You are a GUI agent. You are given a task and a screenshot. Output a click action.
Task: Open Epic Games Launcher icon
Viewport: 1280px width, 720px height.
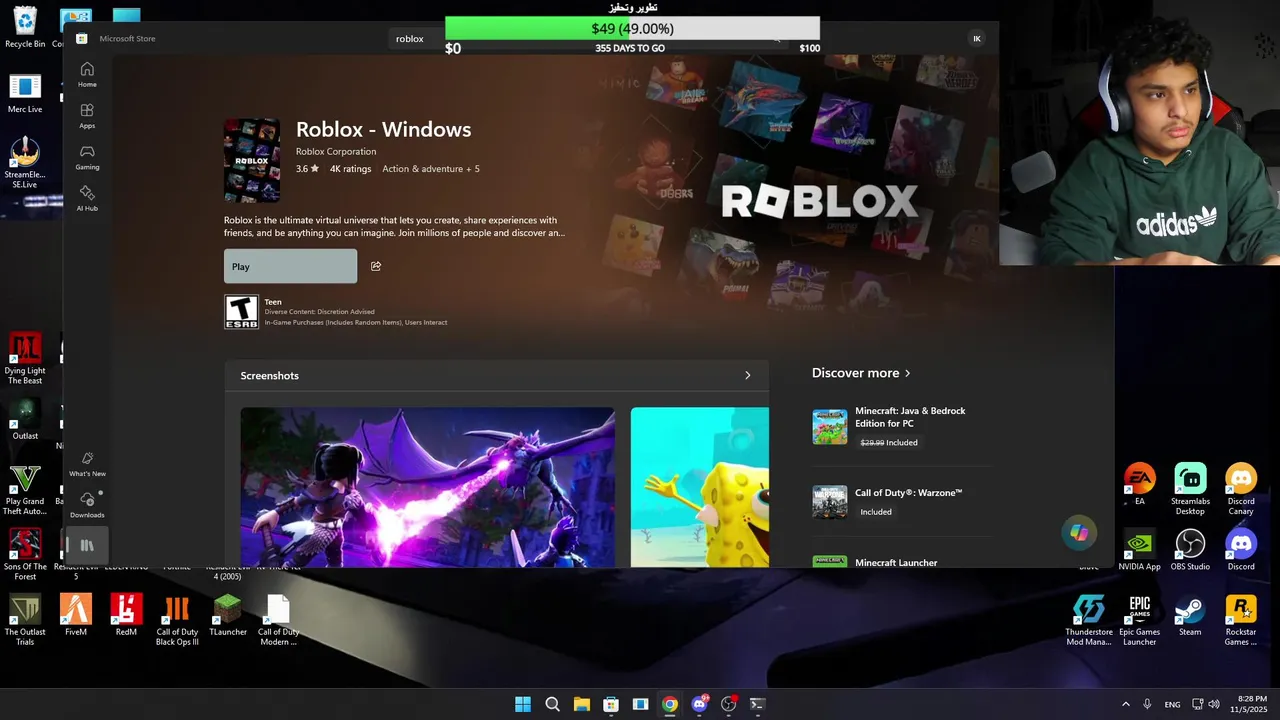coord(1140,619)
